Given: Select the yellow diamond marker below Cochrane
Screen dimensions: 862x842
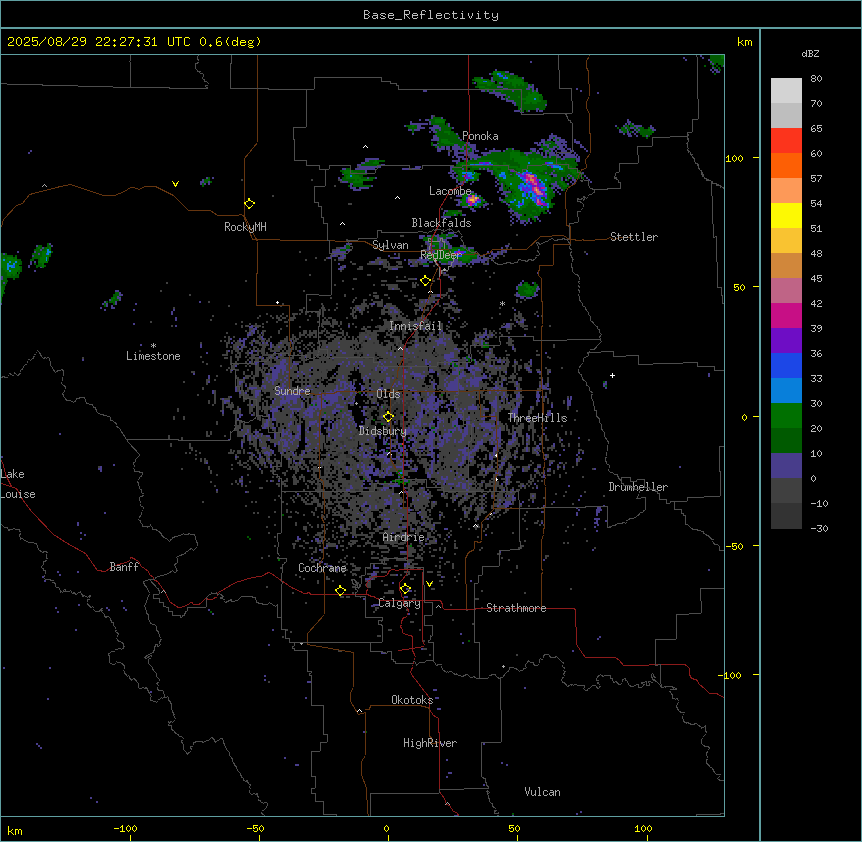Looking at the screenshot, I should (340, 590).
